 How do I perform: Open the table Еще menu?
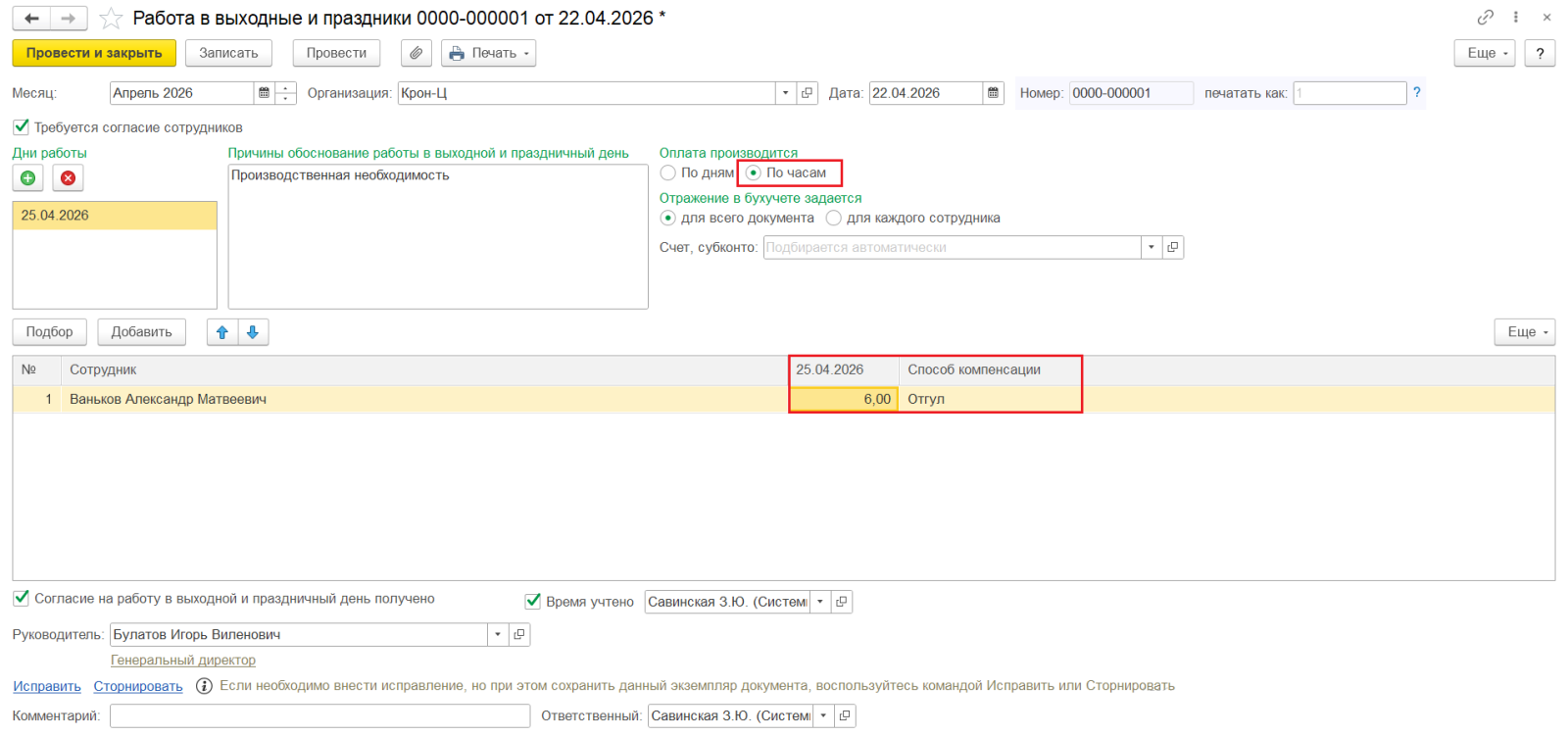click(1525, 332)
